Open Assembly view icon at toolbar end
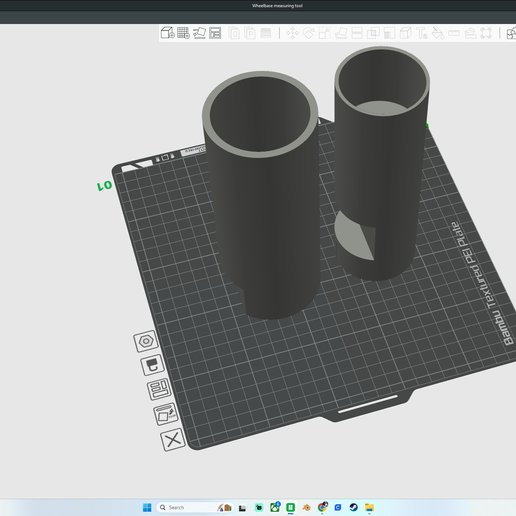This screenshot has height=516, width=516. pyautogui.click(x=511, y=33)
